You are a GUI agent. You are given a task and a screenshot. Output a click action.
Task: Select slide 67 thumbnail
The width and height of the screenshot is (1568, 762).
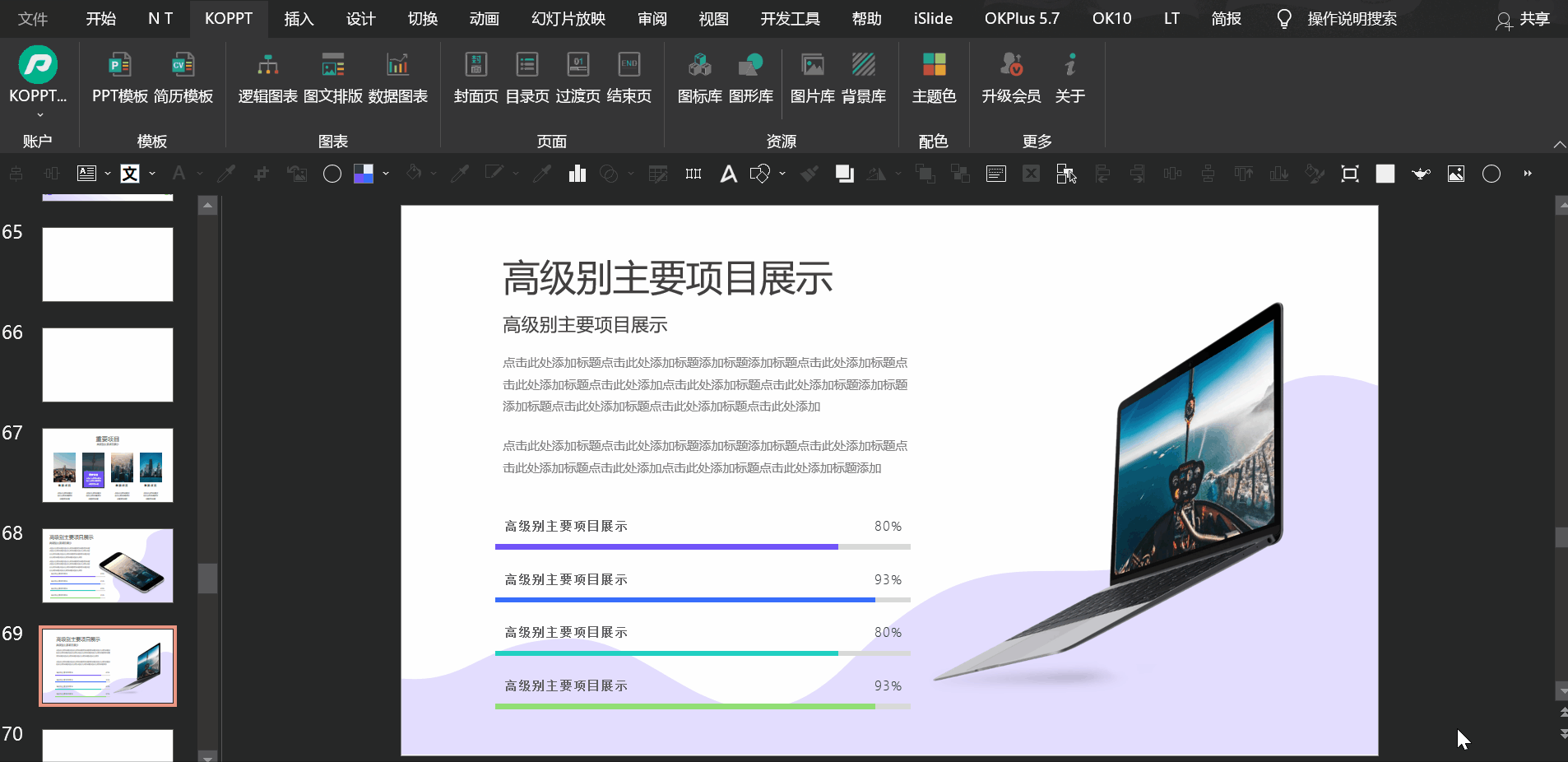108,465
